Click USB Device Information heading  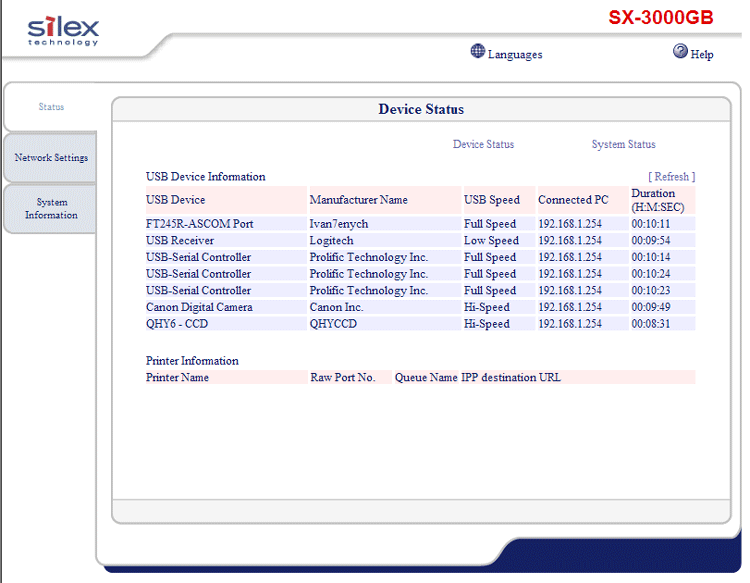(206, 176)
